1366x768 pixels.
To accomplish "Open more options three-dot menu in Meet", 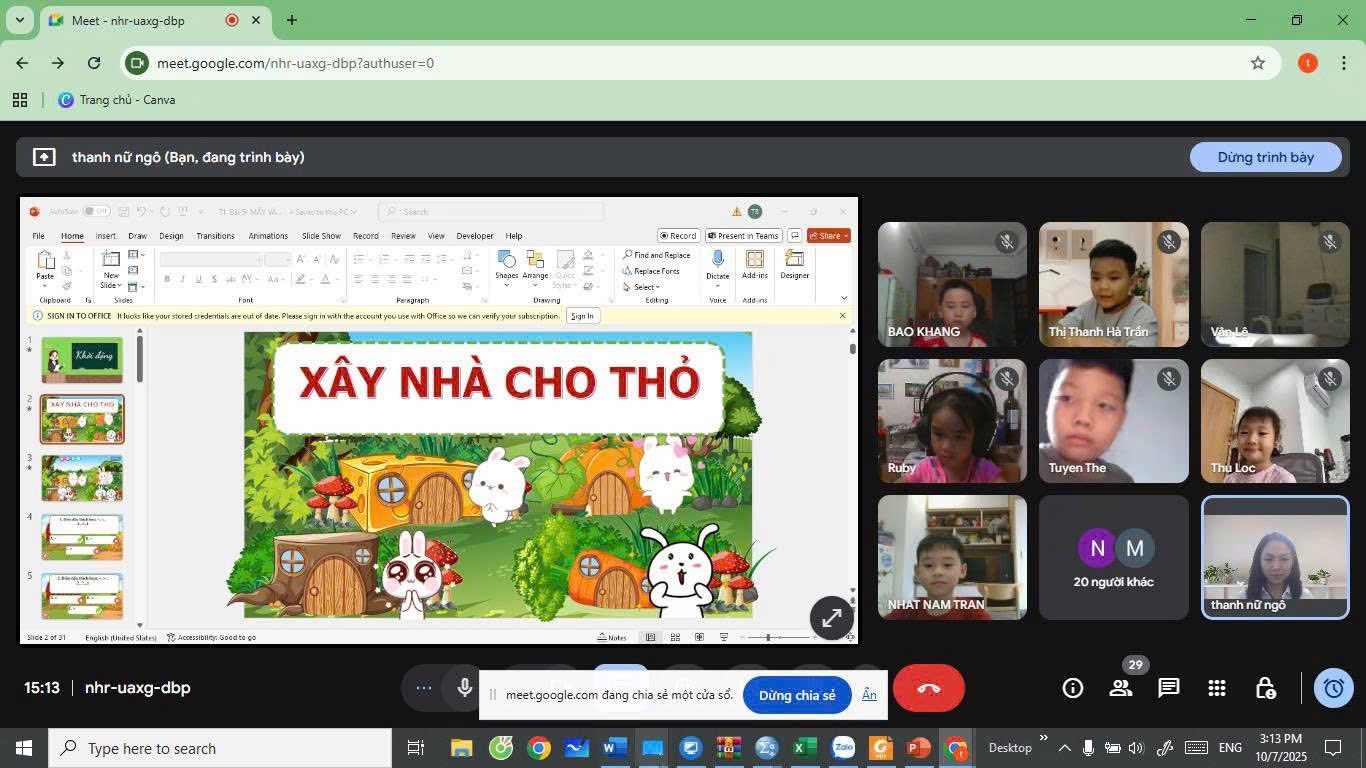I will click(x=424, y=688).
